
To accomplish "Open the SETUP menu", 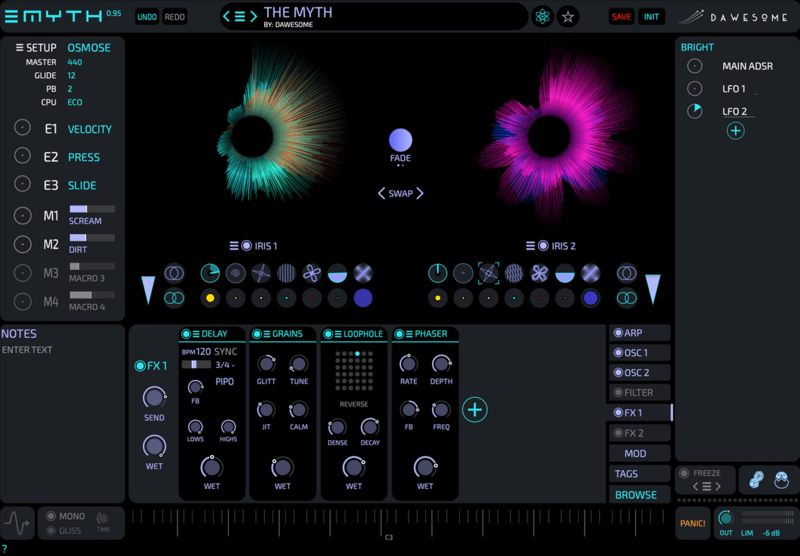I will (x=19, y=48).
